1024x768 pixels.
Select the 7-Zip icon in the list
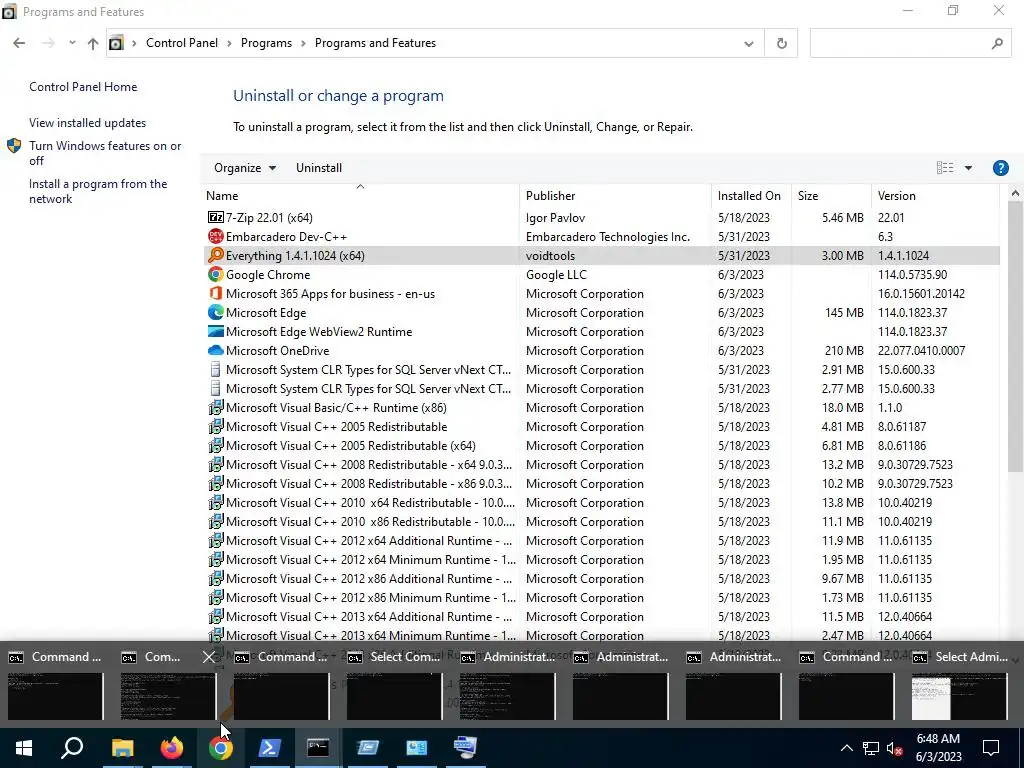(216, 217)
